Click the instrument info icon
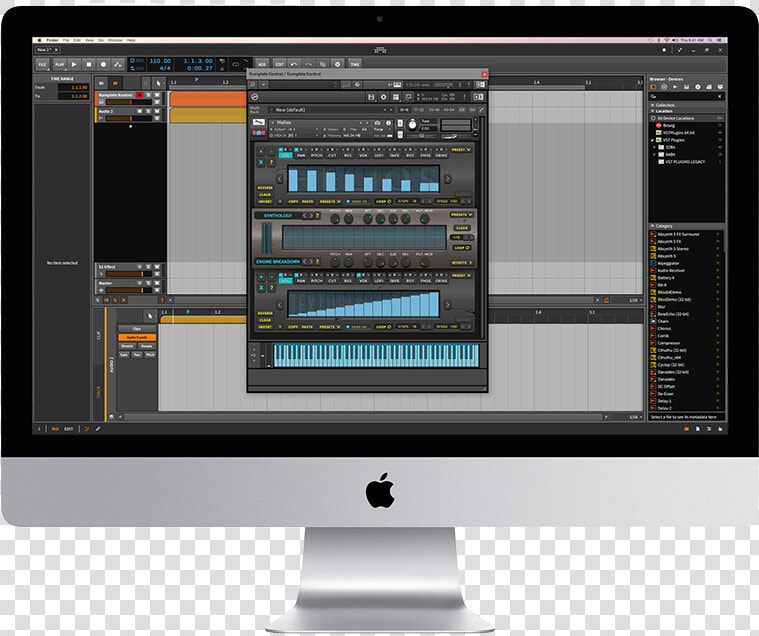This screenshot has width=759, height=636. pos(388,123)
